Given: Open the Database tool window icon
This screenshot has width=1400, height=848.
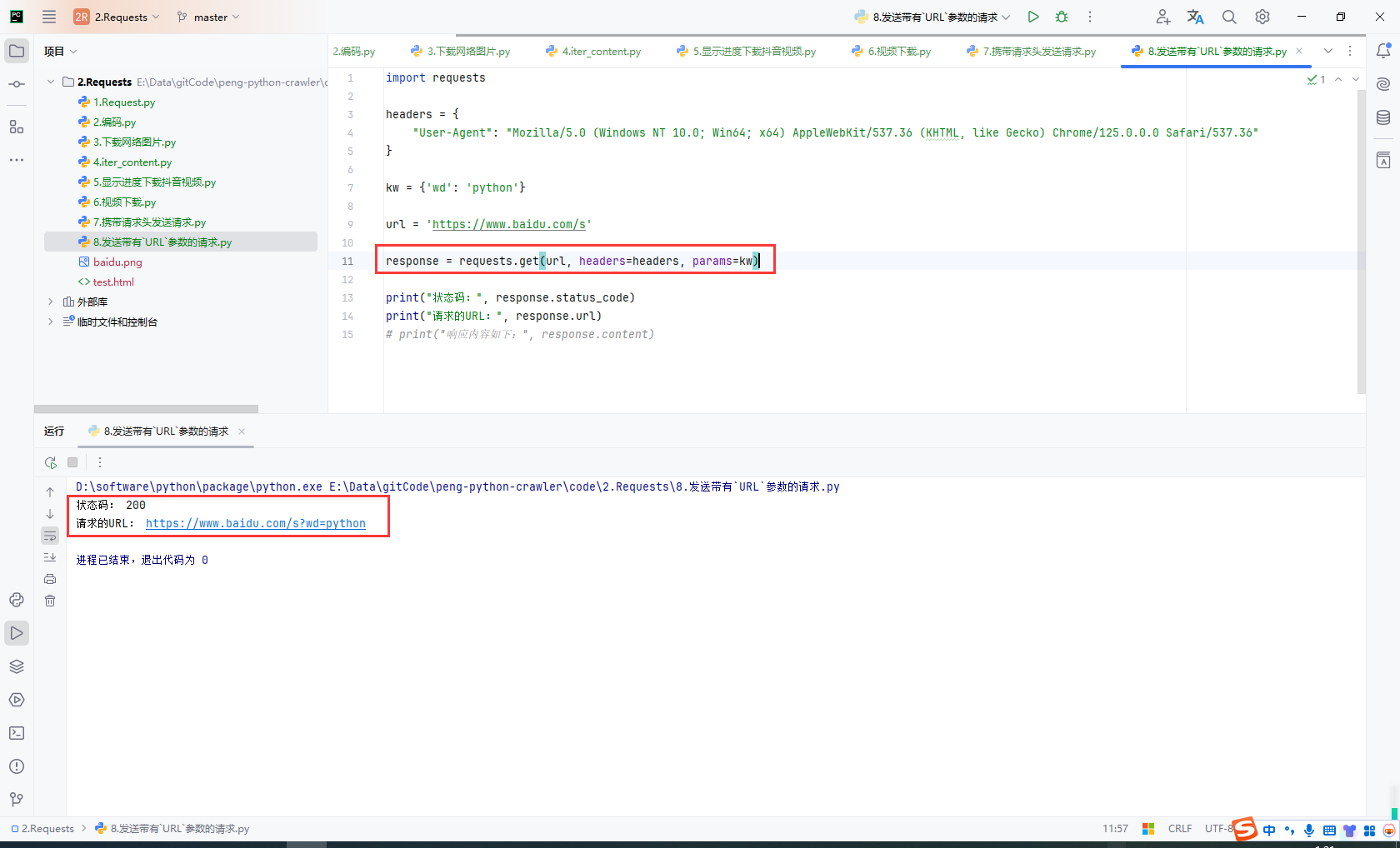Looking at the screenshot, I should pyautogui.click(x=1383, y=117).
